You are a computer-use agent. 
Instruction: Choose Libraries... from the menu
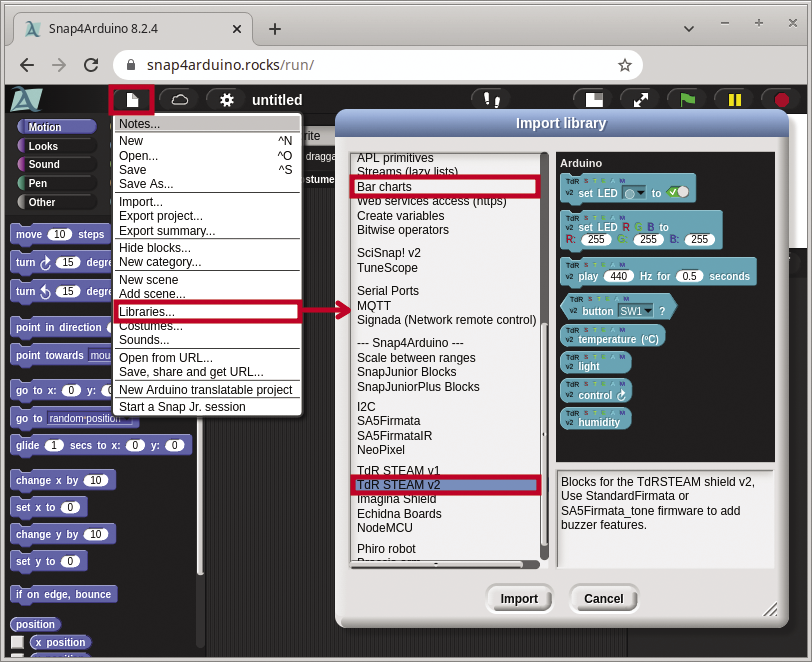[x=207, y=311]
